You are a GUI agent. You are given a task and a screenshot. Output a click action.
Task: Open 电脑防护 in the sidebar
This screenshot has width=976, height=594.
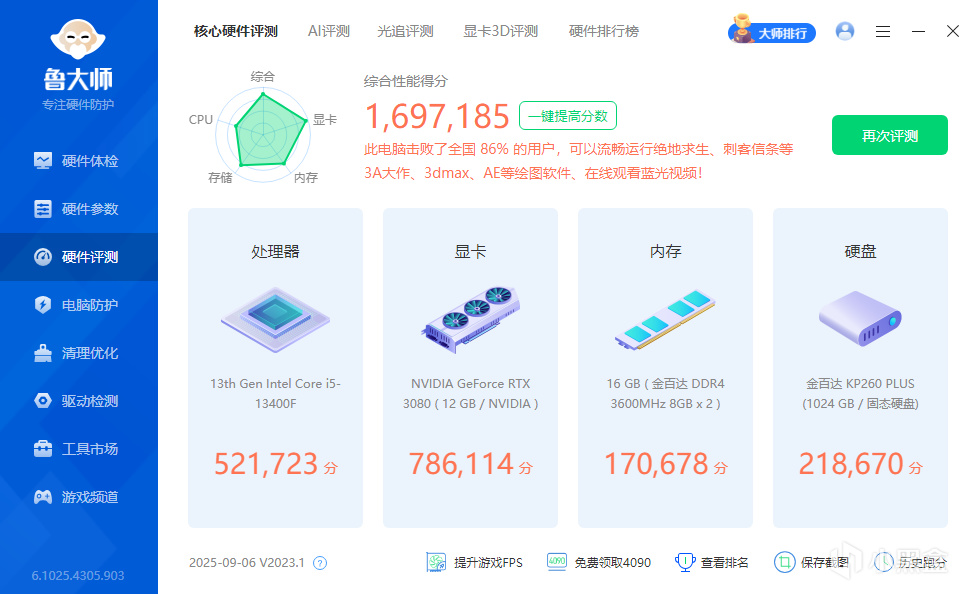click(x=78, y=305)
